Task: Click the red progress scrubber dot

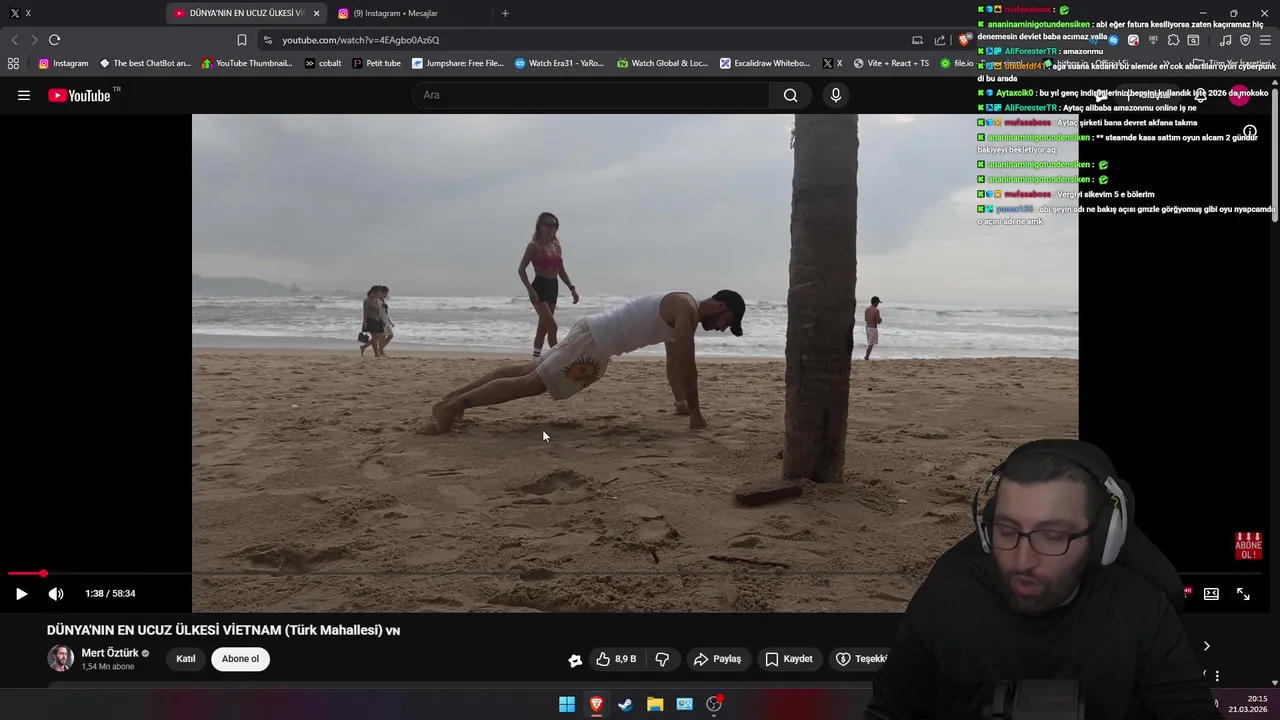Action: point(43,573)
